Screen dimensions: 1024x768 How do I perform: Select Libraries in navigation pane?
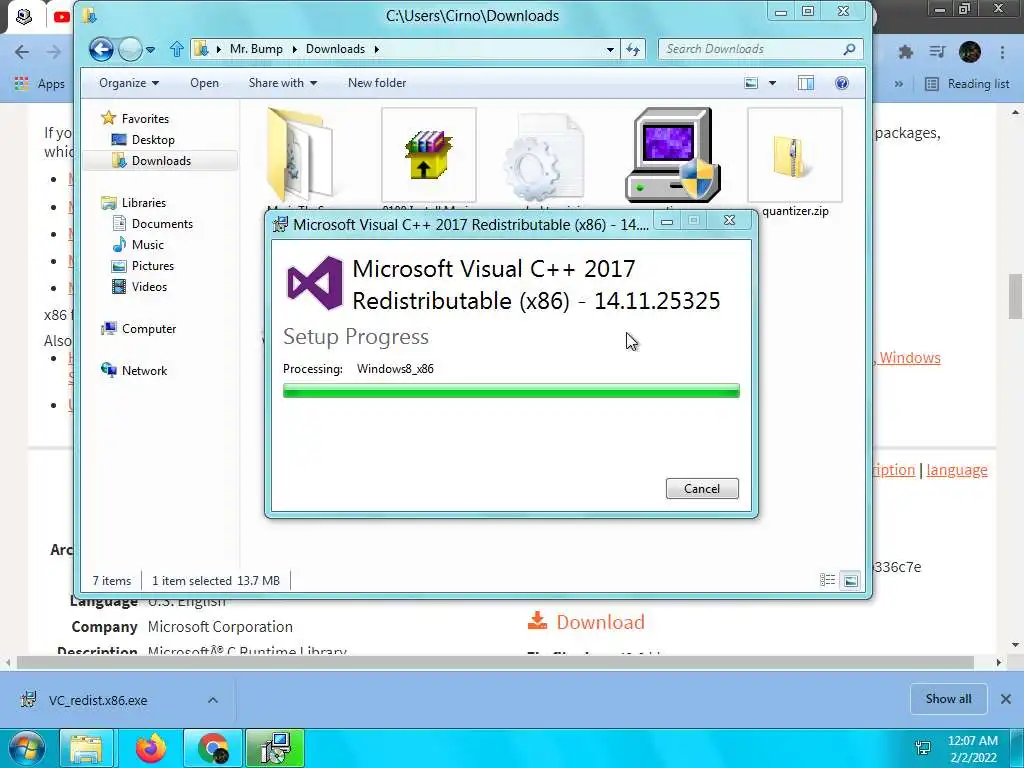pos(134,202)
